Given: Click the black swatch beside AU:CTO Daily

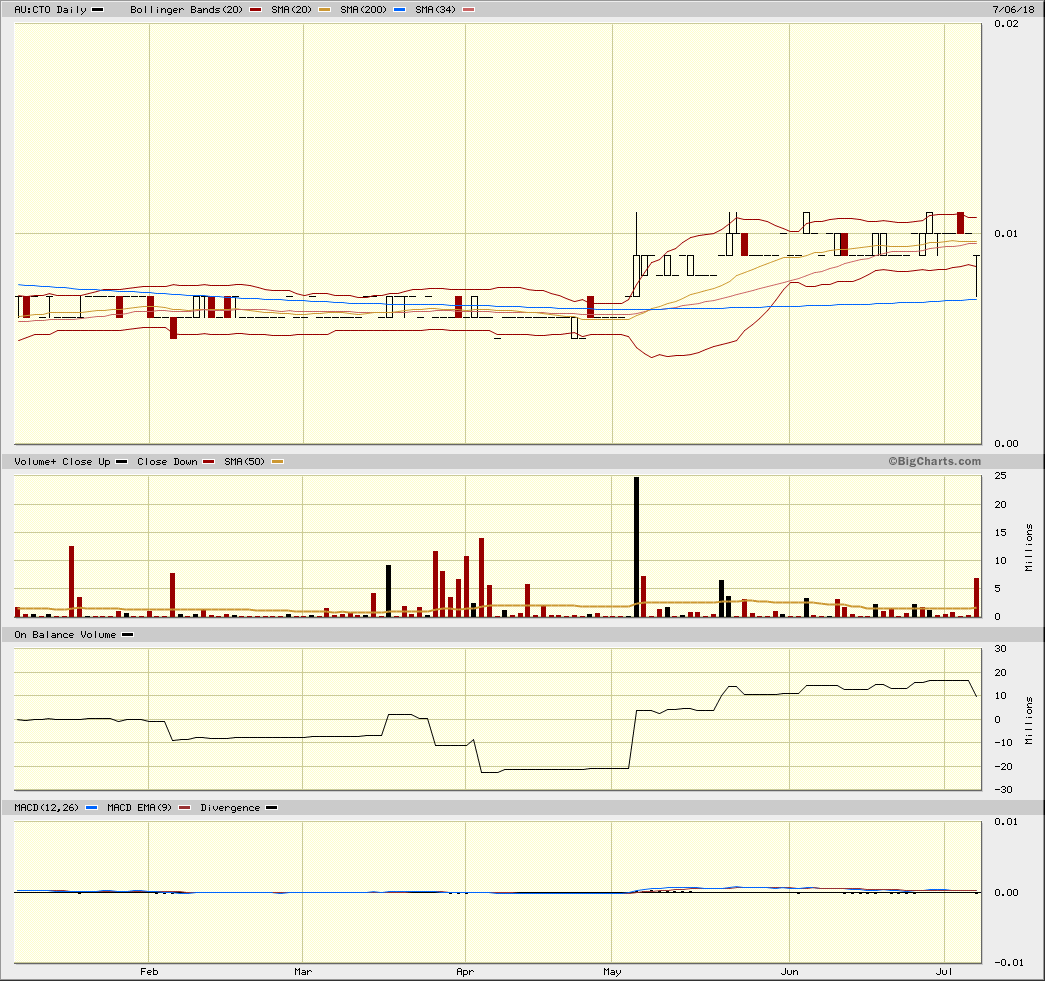Looking at the screenshot, I should click(x=97, y=10).
